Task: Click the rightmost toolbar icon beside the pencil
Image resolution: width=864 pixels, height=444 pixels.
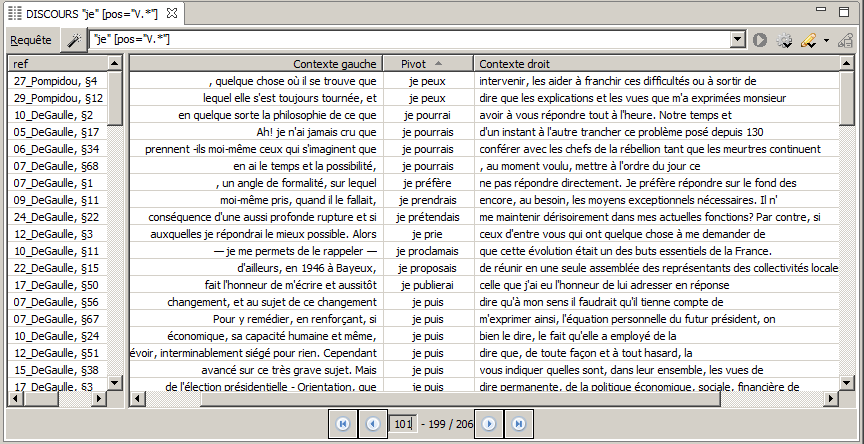Action: click(x=845, y=40)
